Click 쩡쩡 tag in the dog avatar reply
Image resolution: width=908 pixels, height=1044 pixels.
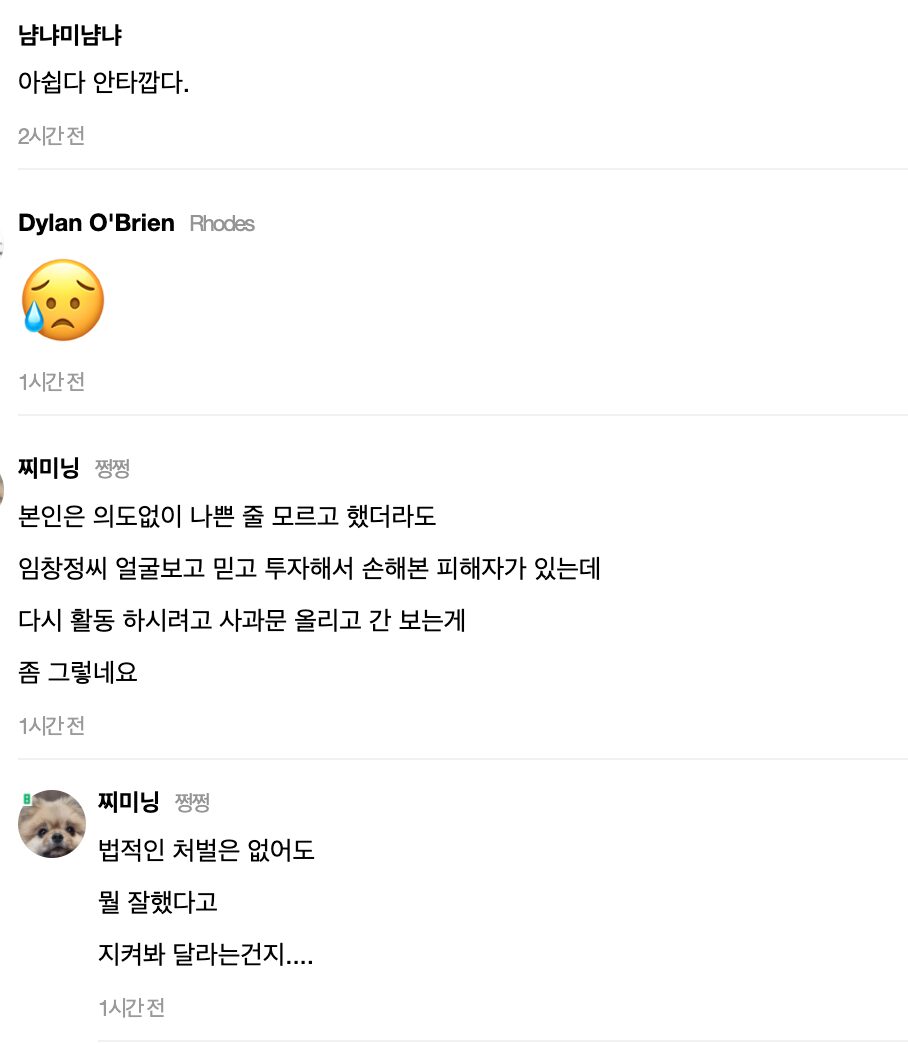tap(192, 803)
